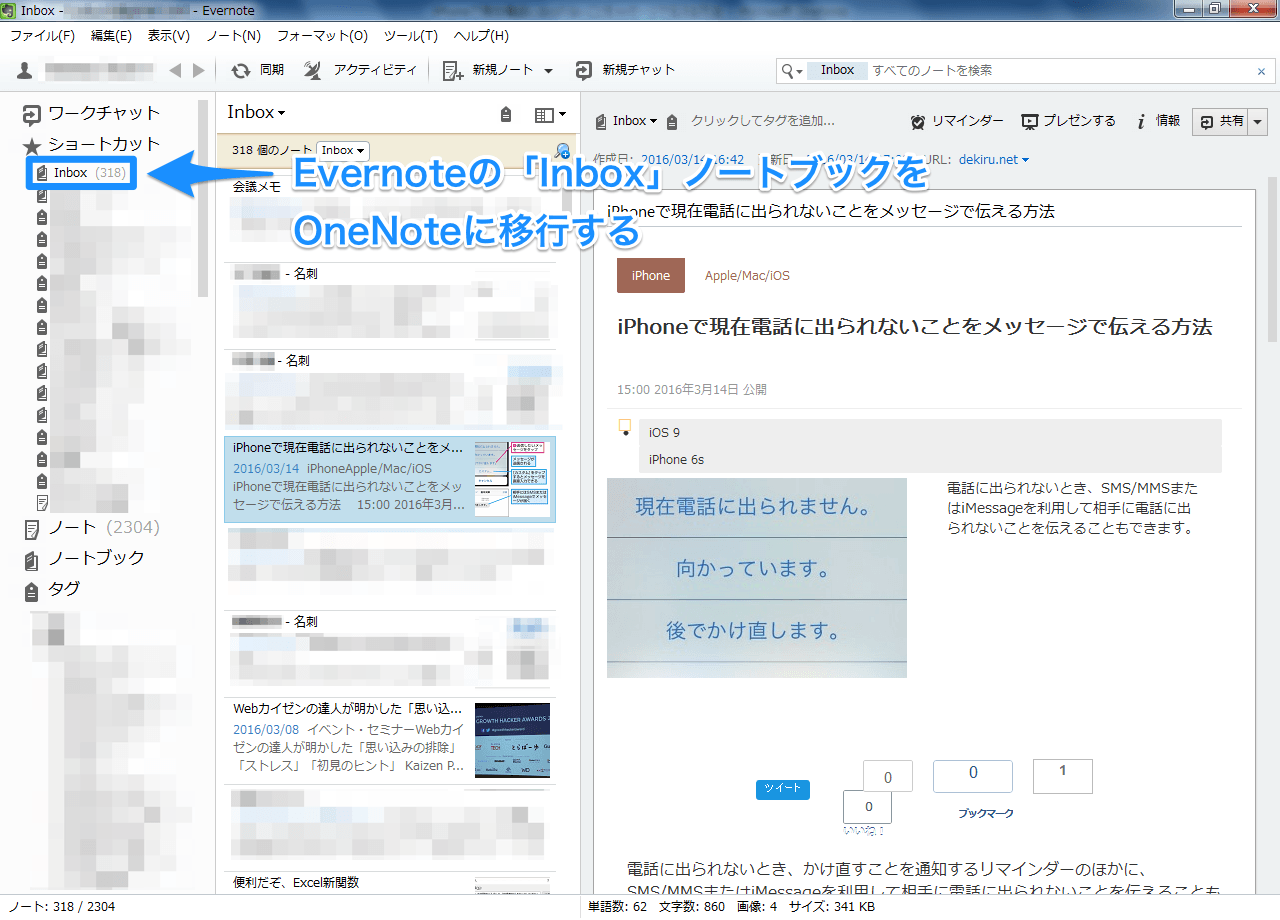Open search options magnifier dropdown
The width and height of the screenshot is (1280, 920).
[x=792, y=71]
